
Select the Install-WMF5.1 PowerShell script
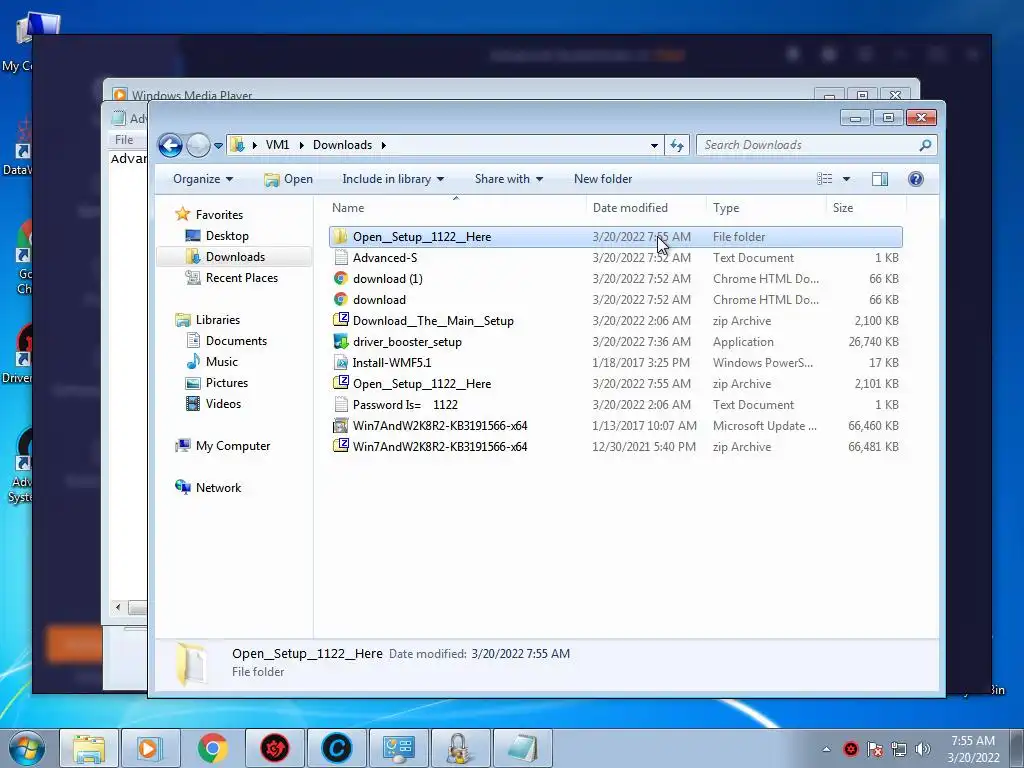616,362
